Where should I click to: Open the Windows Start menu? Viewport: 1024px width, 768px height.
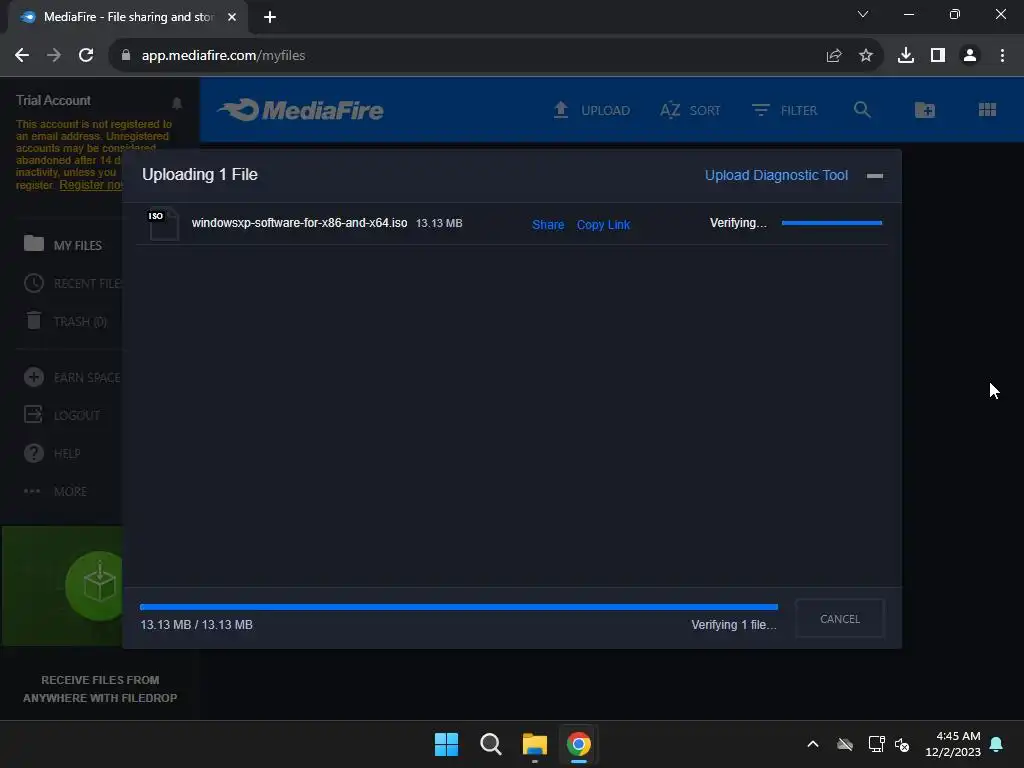click(x=447, y=744)
